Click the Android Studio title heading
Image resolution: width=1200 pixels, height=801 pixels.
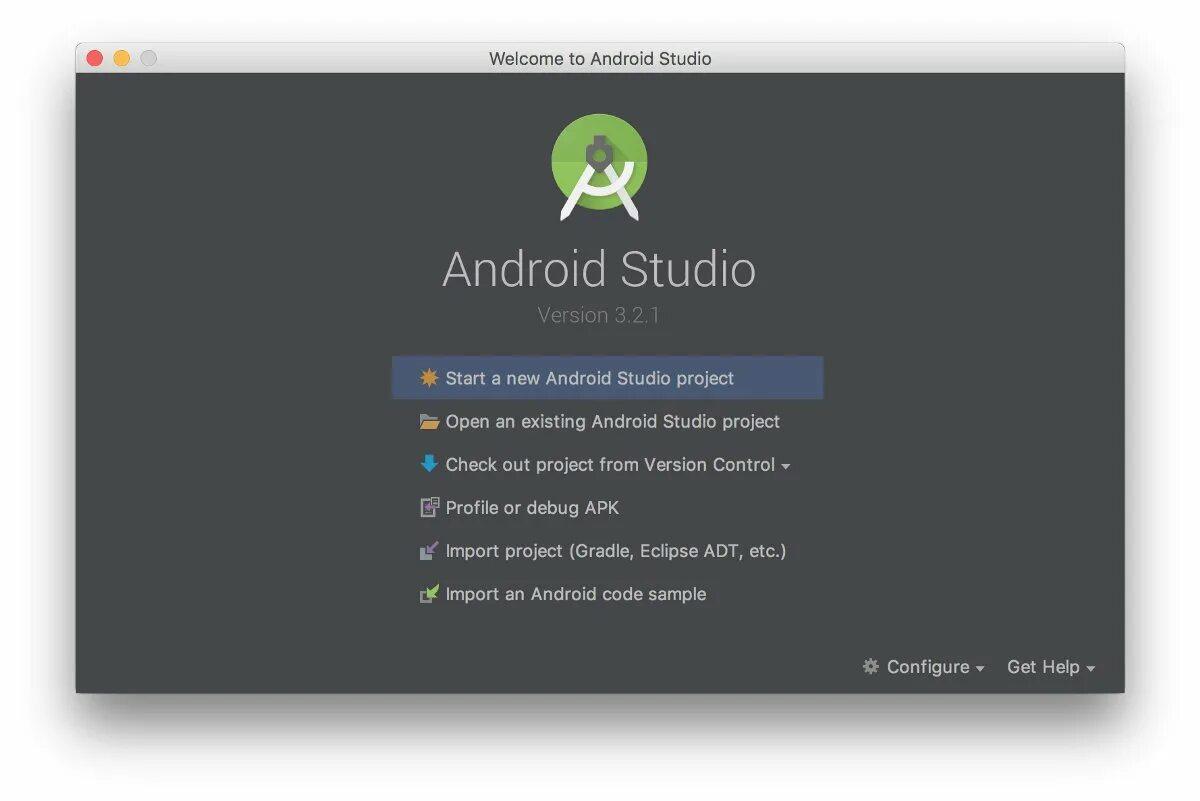599,269
